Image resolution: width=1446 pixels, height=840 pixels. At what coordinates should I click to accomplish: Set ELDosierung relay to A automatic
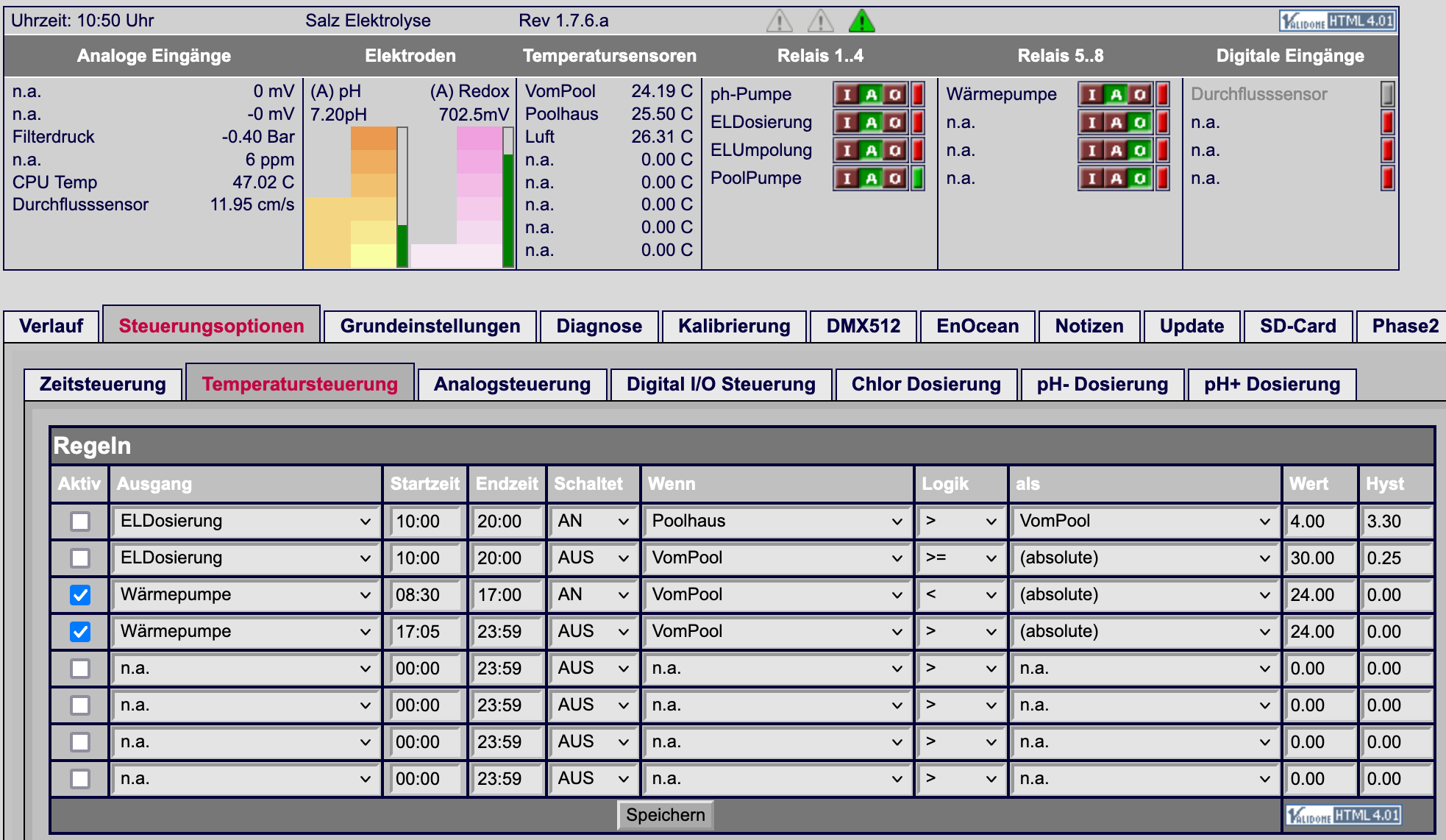(x=871, y=122)
